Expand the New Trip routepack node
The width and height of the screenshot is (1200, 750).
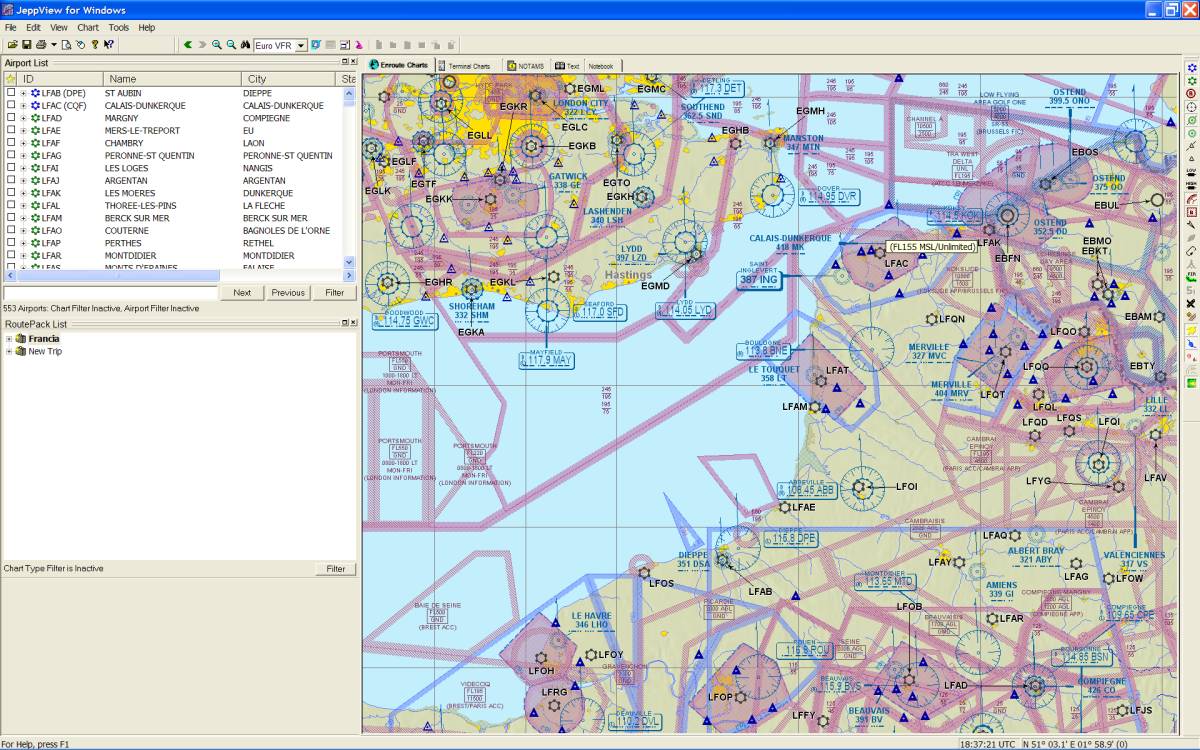(x=9, y=351)
